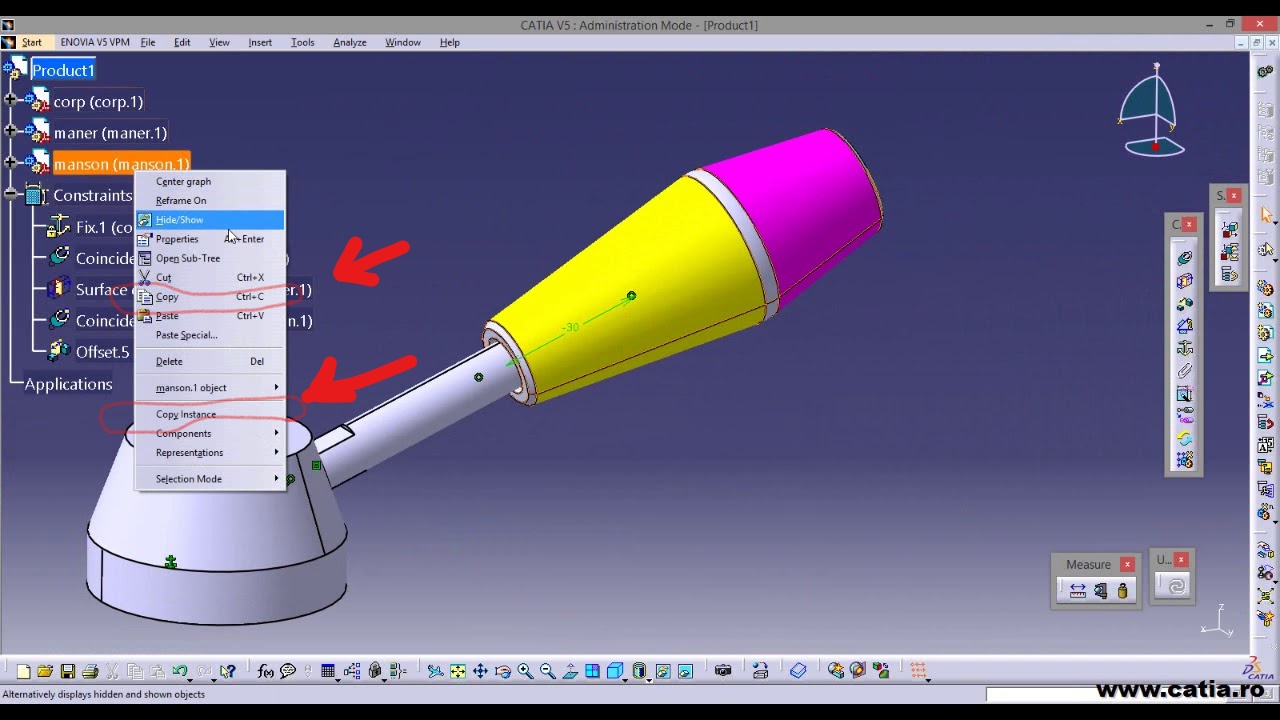1280x720 pixels.
Task: Open the Design Table icon
Action: pos(327,671)
